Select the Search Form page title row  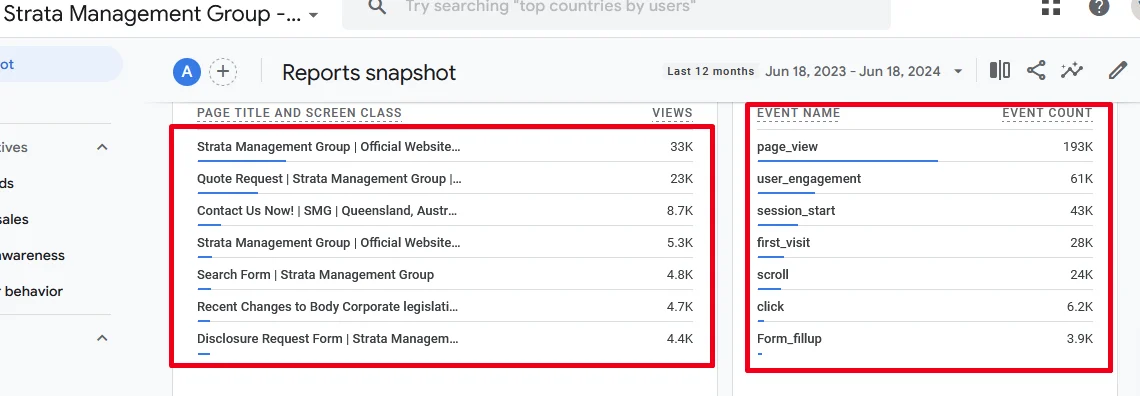pos(445,275)
